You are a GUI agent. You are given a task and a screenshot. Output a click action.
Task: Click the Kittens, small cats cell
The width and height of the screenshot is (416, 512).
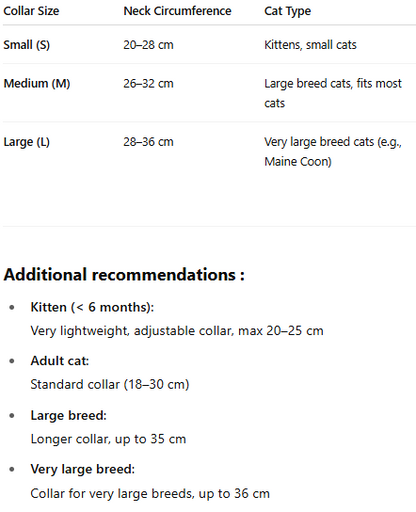pos(310,45)
